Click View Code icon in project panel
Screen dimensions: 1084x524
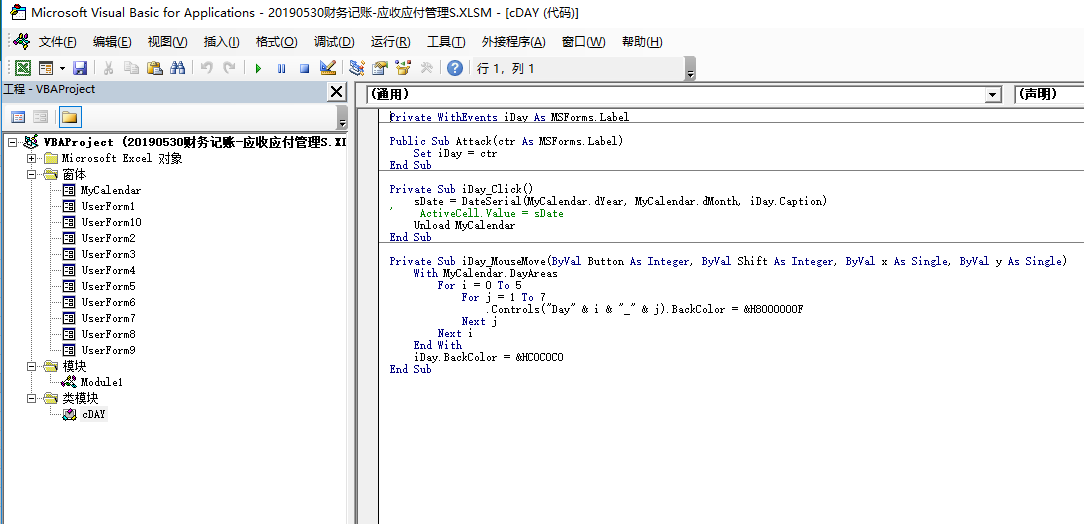pos(18,117)
